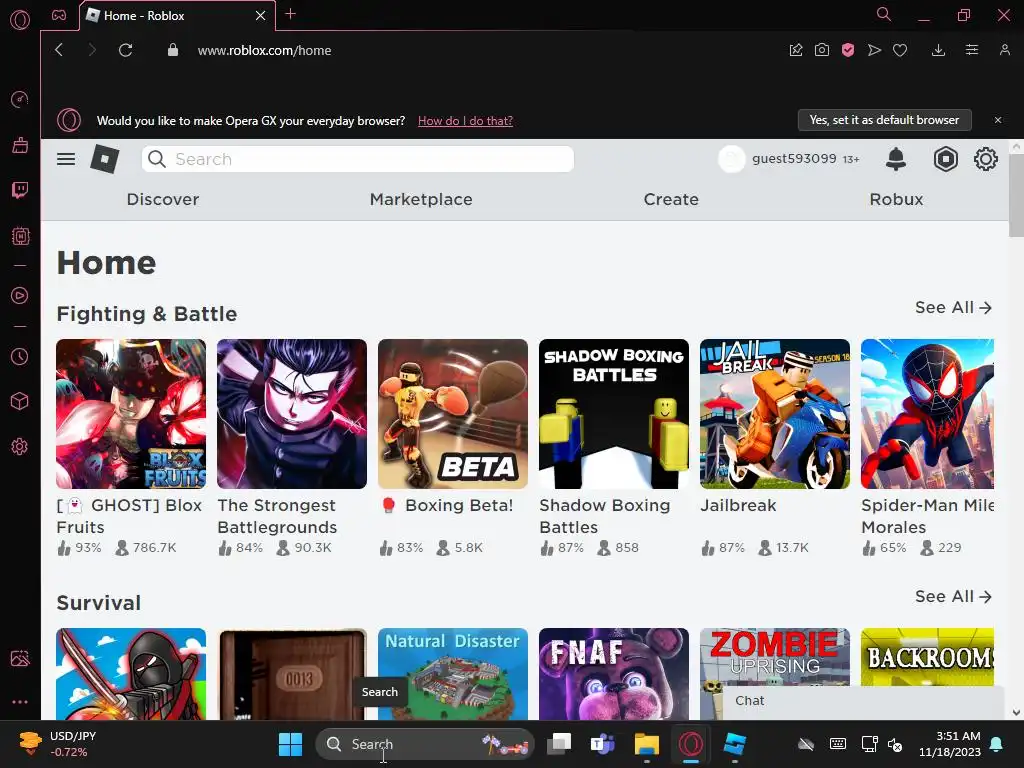
Task: Open the Opera sidebar three-dots menu
Action: coord(20,702)
